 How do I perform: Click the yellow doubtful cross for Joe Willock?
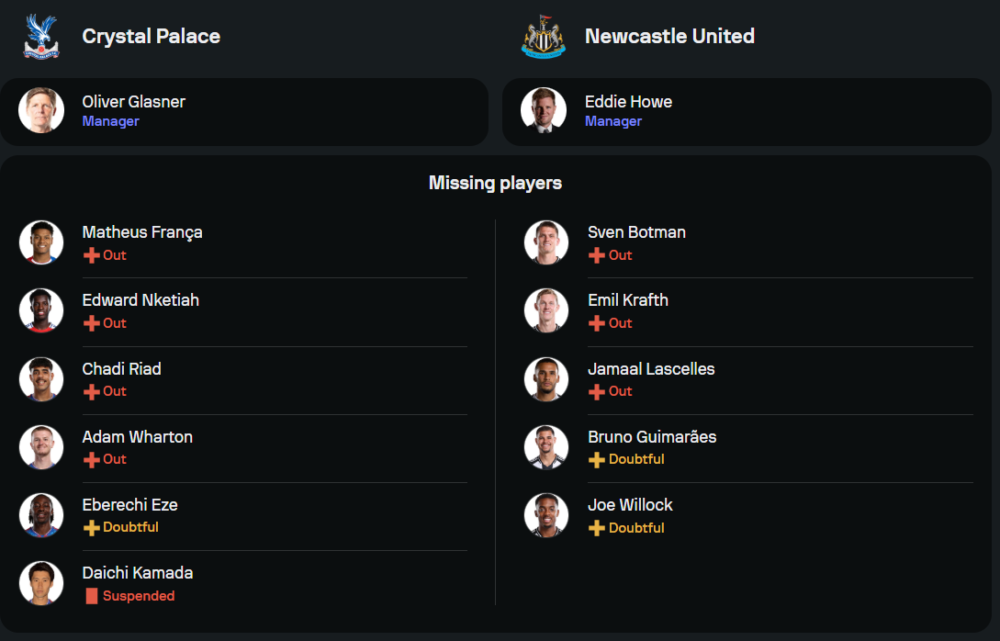(597, 527)
